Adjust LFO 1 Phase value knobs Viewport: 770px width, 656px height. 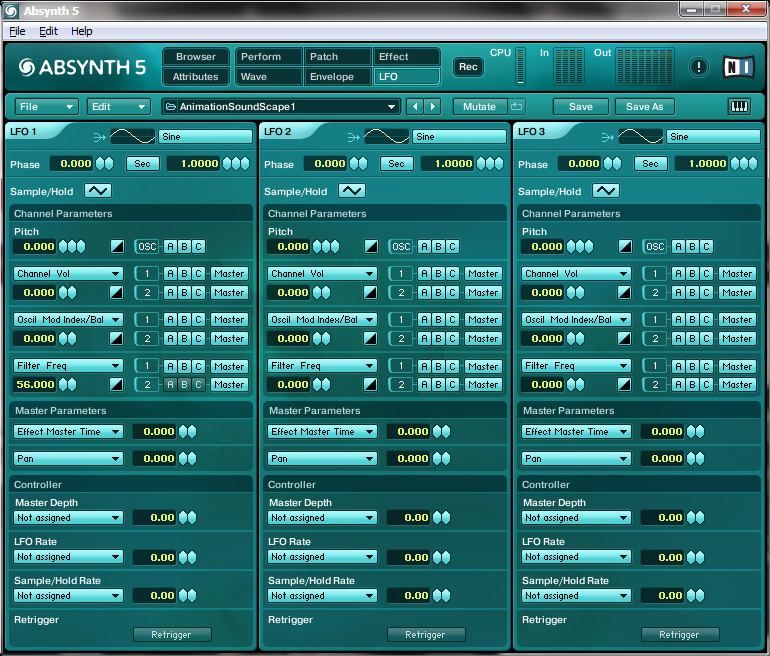105,164
